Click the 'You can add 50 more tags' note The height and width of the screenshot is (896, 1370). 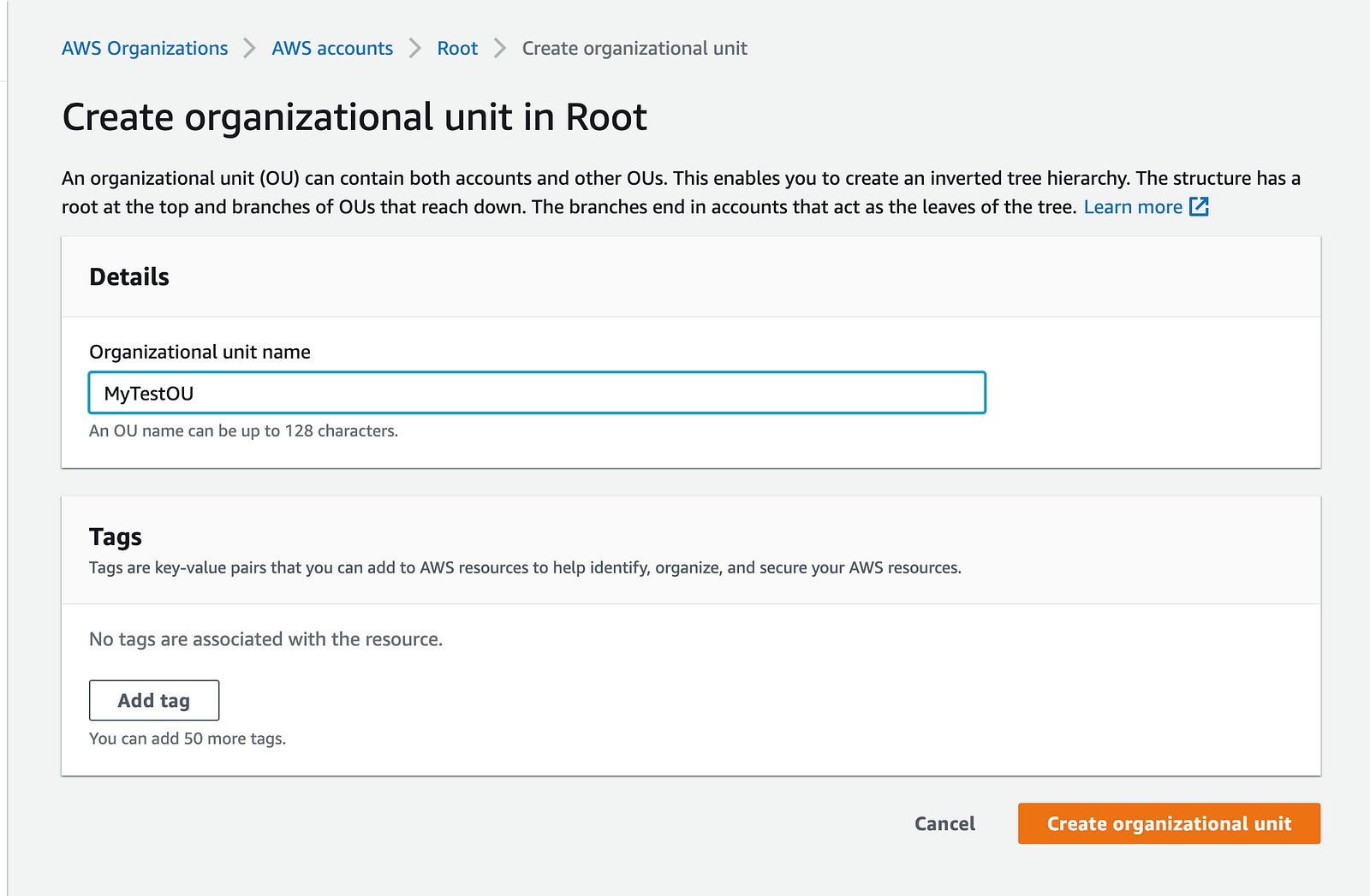188,739
